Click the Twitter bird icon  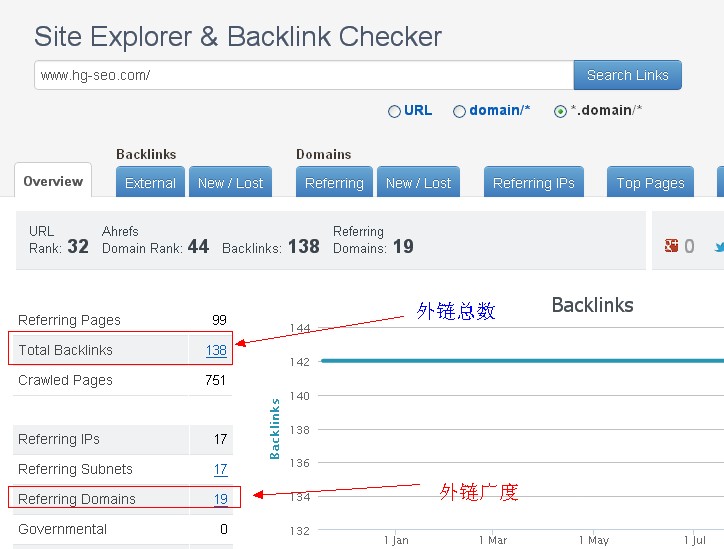718,246
